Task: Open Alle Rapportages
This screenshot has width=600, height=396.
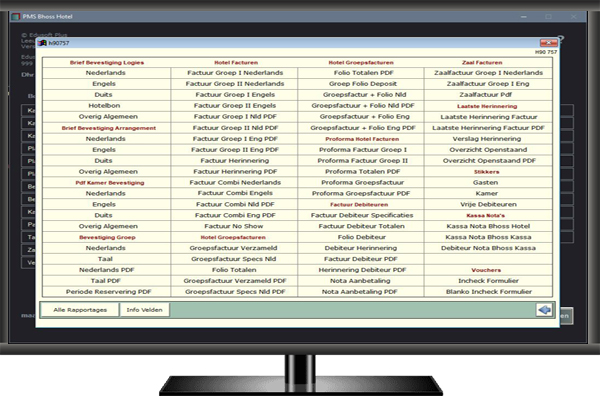Action: pos(80,310)
